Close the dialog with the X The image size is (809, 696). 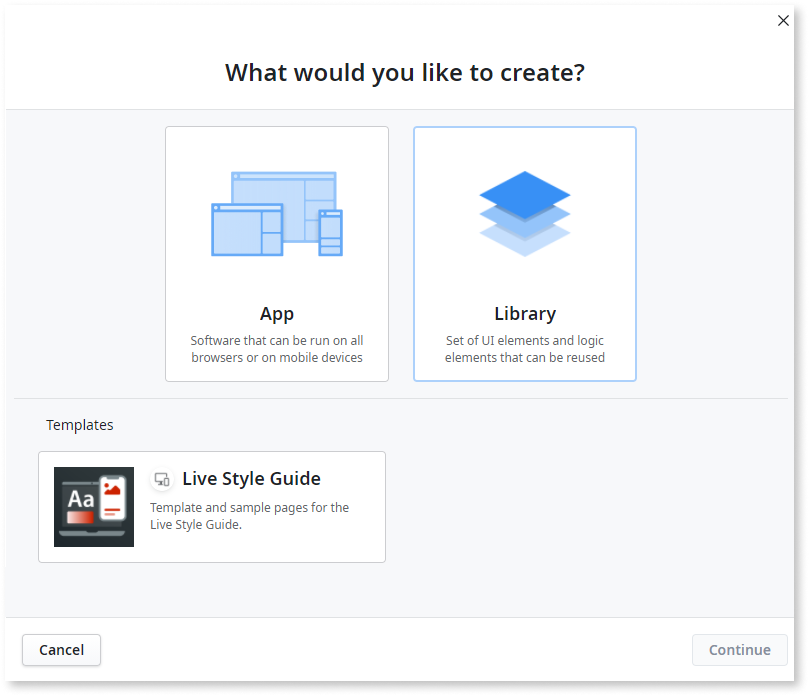coord(783,20)
